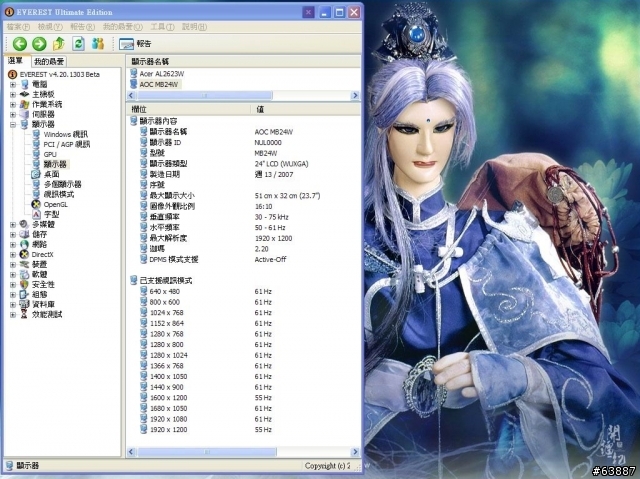640x479 pixels.
Task: Click the 安全性 shield icon in tree
Action: click(24, 284)
